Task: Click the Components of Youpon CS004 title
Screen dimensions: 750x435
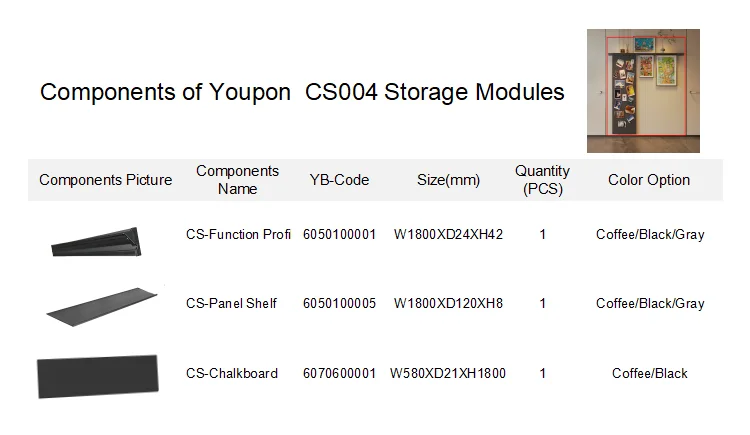Action: 302,93
